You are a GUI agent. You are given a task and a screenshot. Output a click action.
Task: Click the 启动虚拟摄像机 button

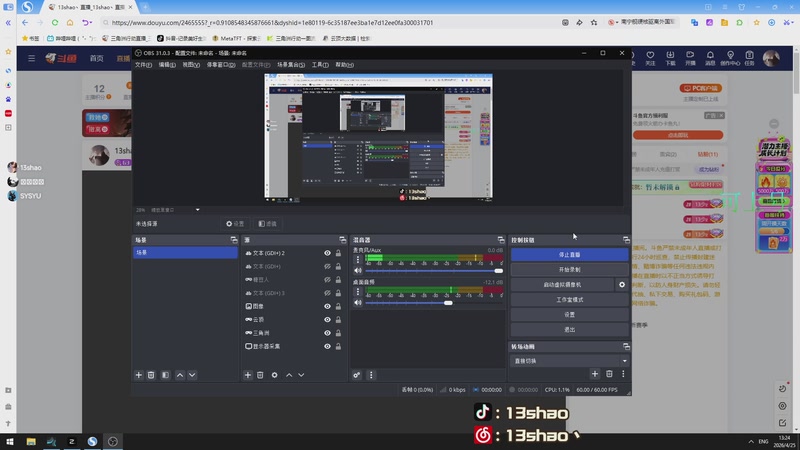point(562,285)
